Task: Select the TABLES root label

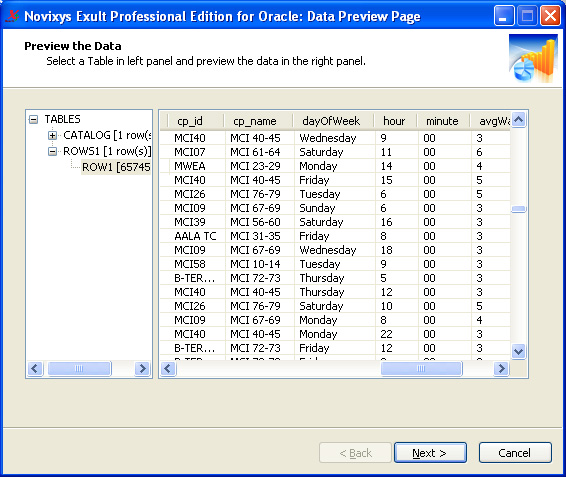Action: (x=62, y=119)
